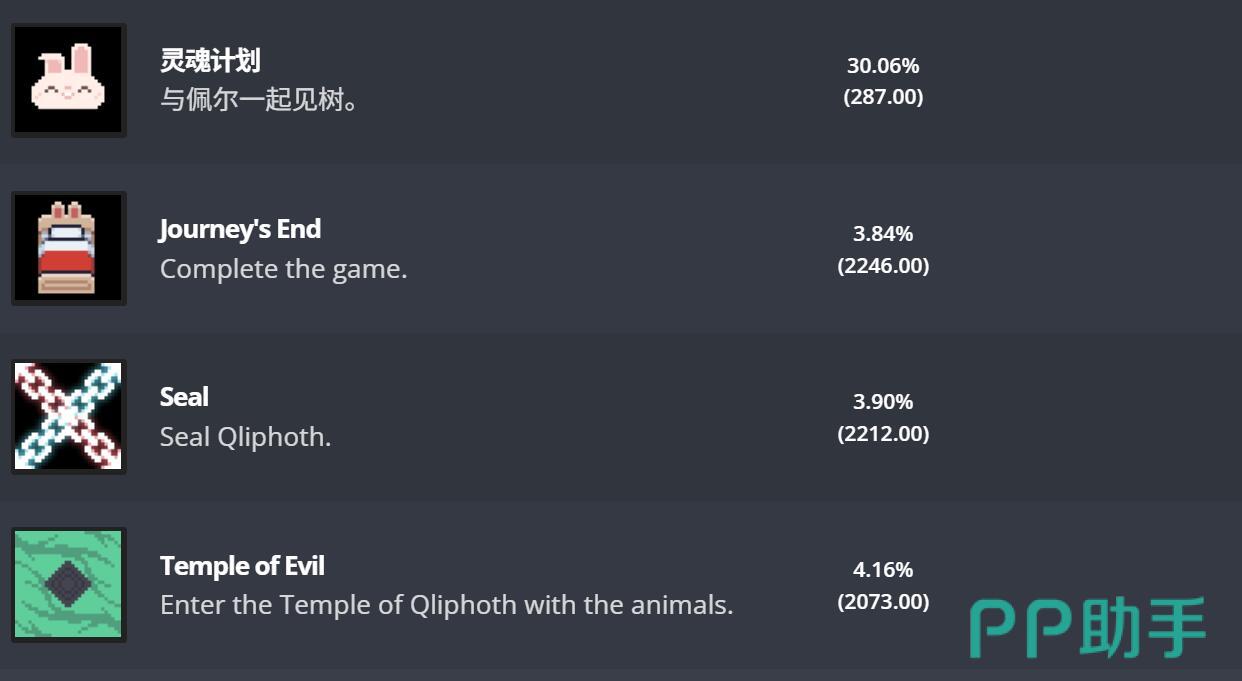Click the 3.84% completion percentage

click(x=883, y=234)
